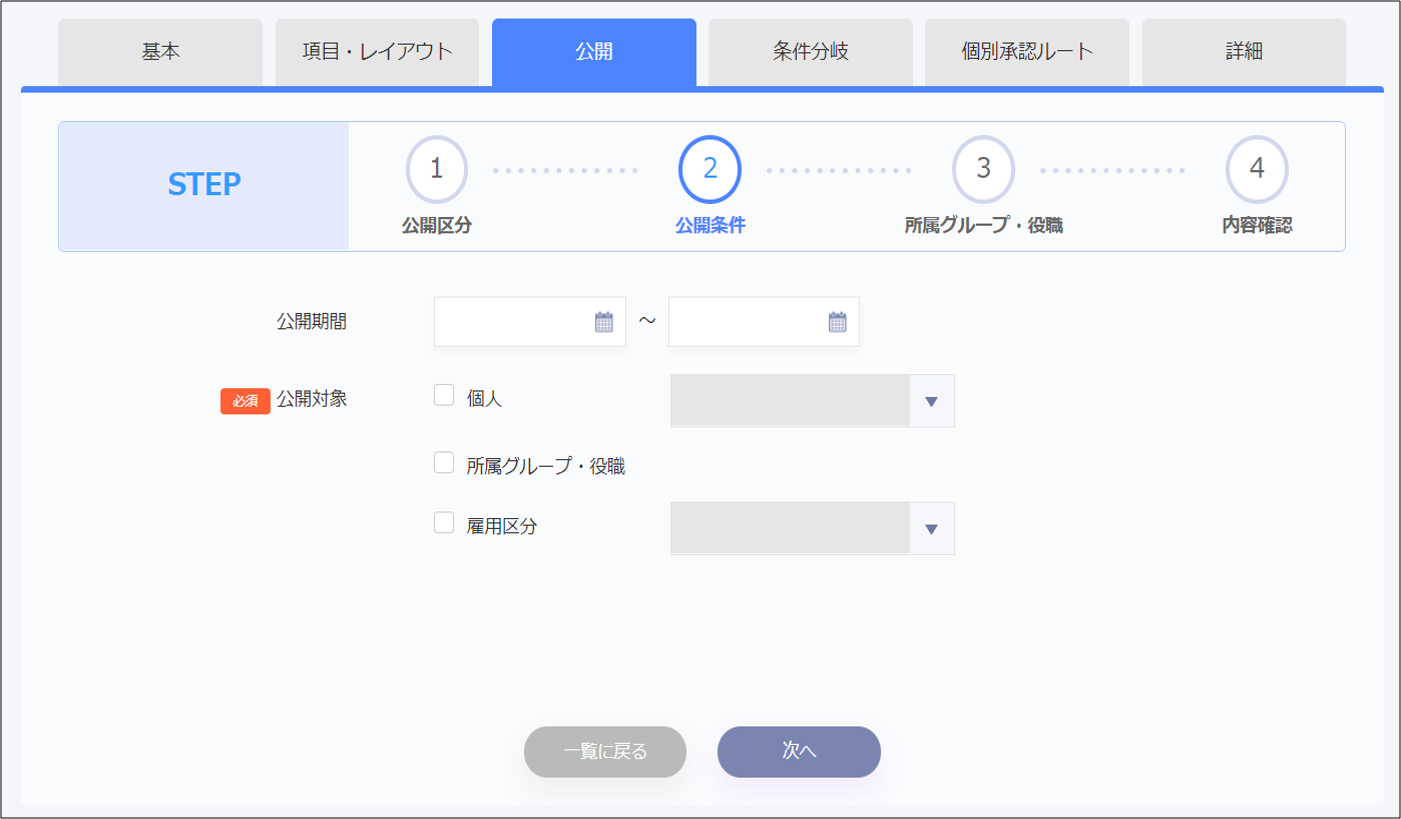This screenshot has height=819, width=1401.
Task: Expand the 個人 dropdown arrow
Action: (x=931, y=401)
